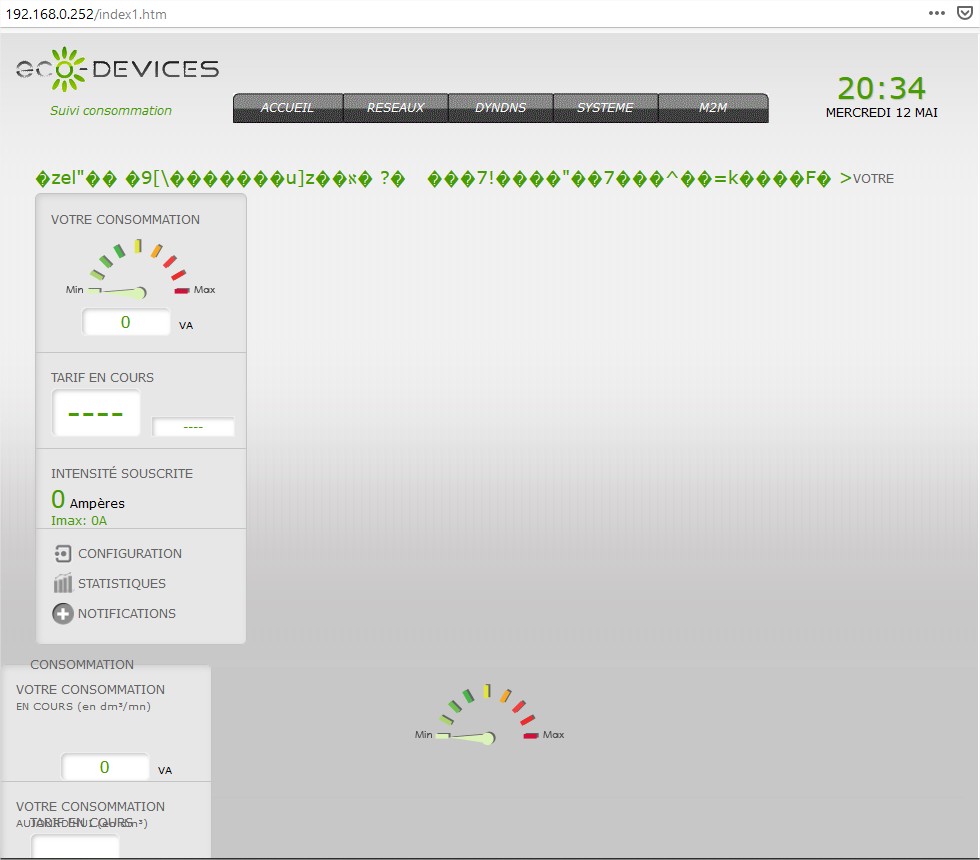Click the STATISTIQUES text link
Viewport: 980px width, 860px height.
[122, 583]
